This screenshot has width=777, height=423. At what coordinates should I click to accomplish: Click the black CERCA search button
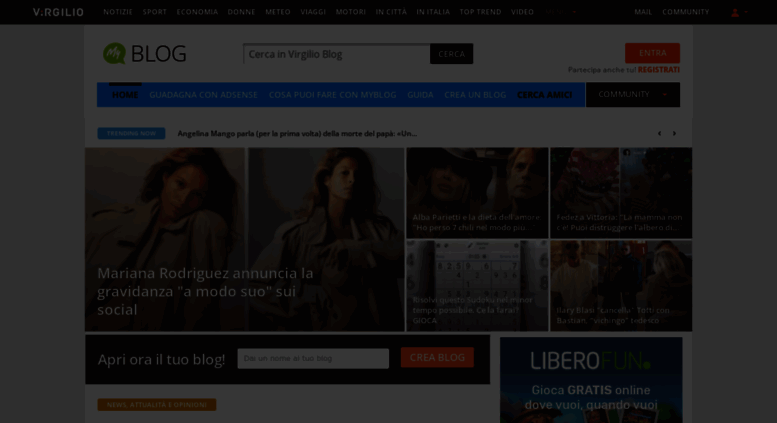click(451, 53)
